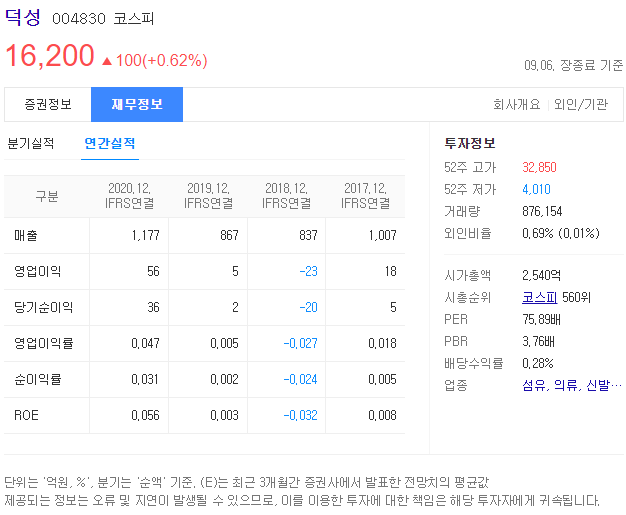Click the 2019 매출 value 867

click(x=229, y=236)
